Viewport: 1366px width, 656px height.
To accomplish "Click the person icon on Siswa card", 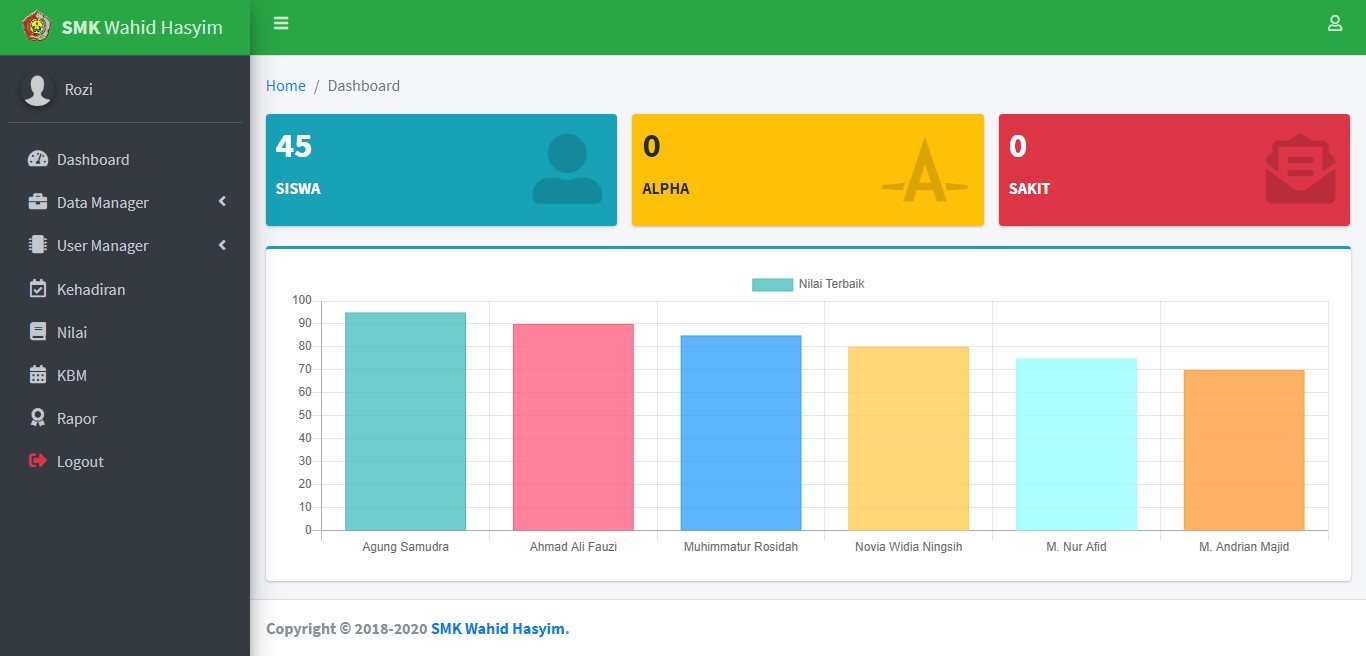I will coord(567,169).
